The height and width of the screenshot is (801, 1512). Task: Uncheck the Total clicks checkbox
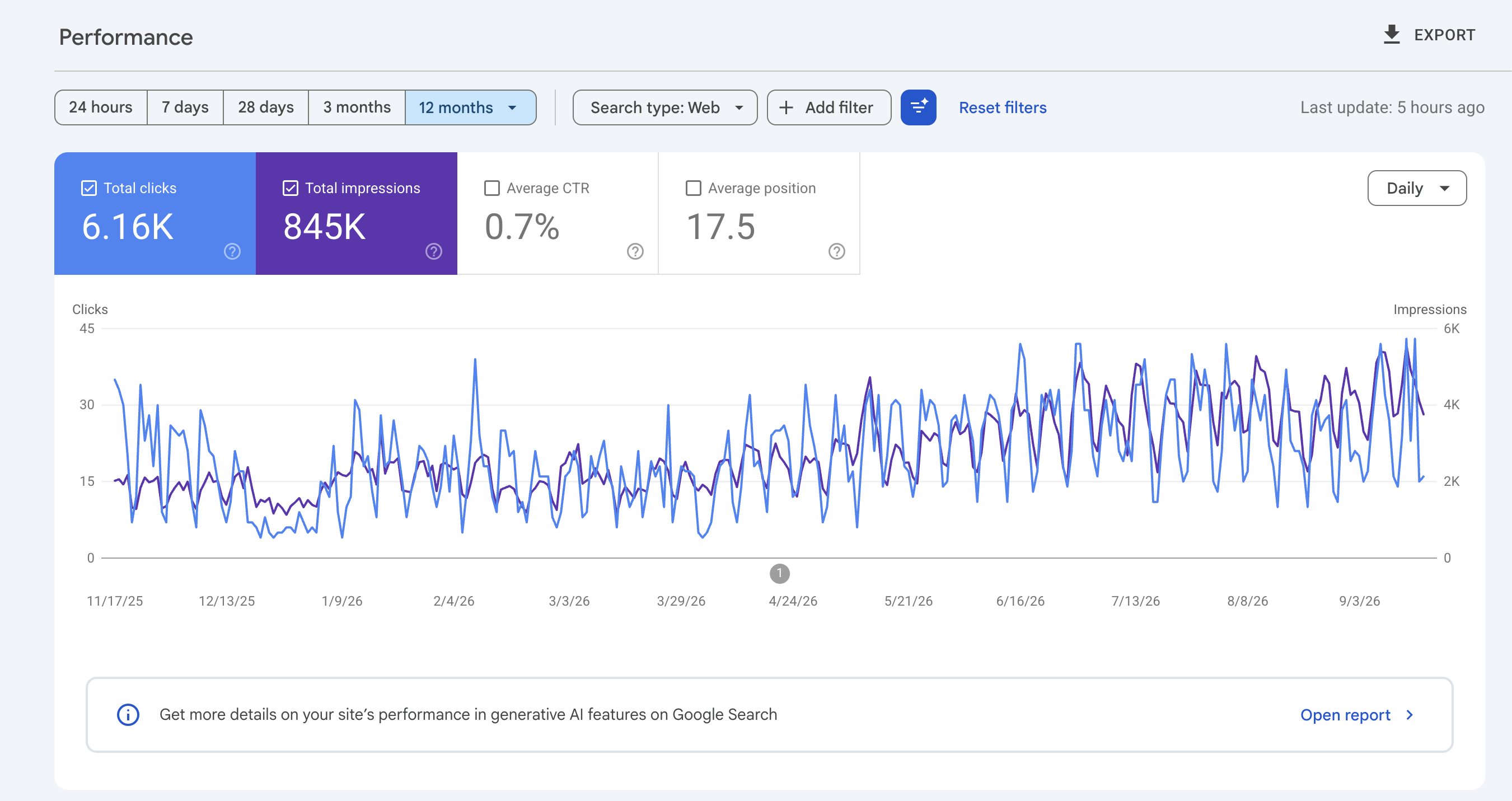pyautogui.click(x=88, y=189)
